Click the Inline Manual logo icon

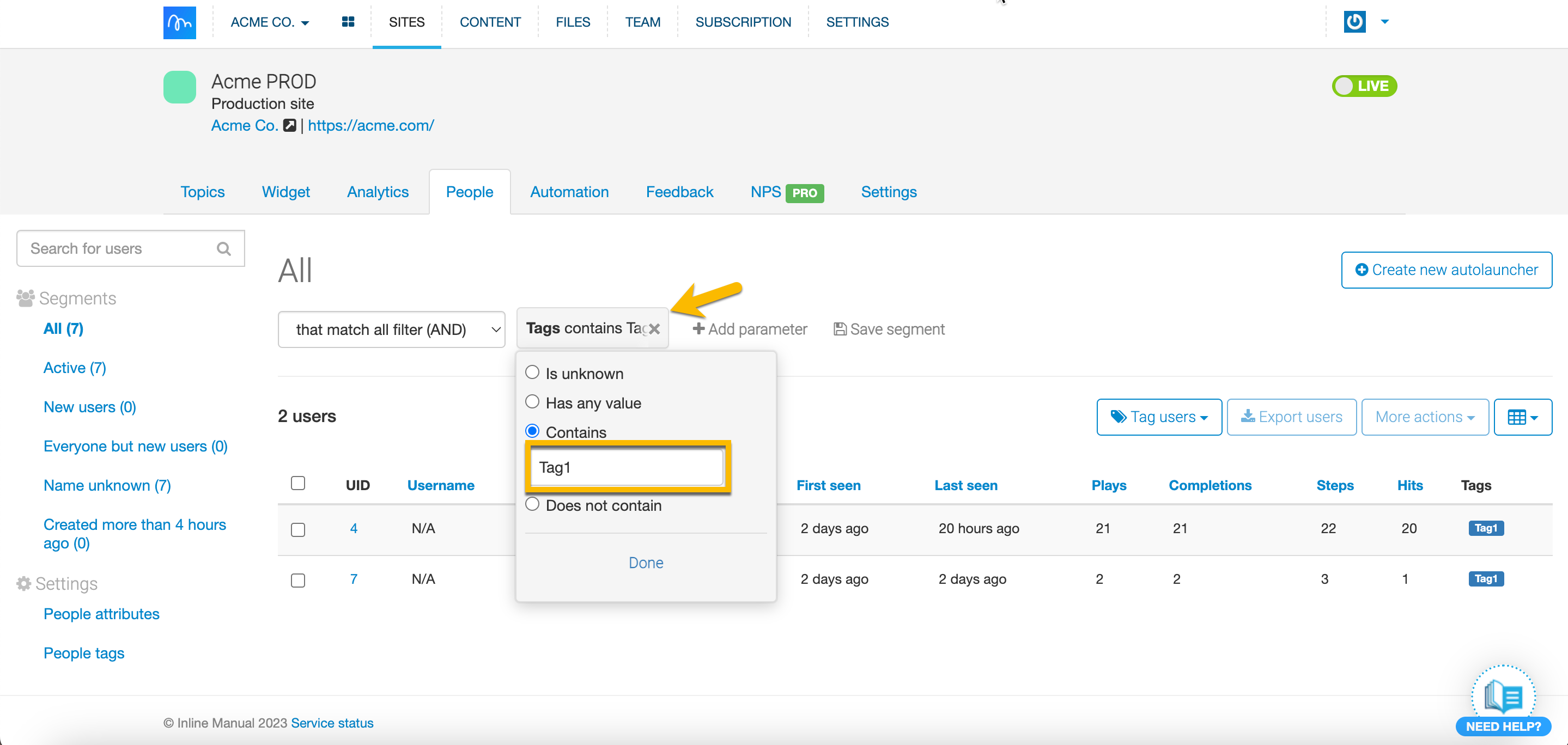pos(180,22)
